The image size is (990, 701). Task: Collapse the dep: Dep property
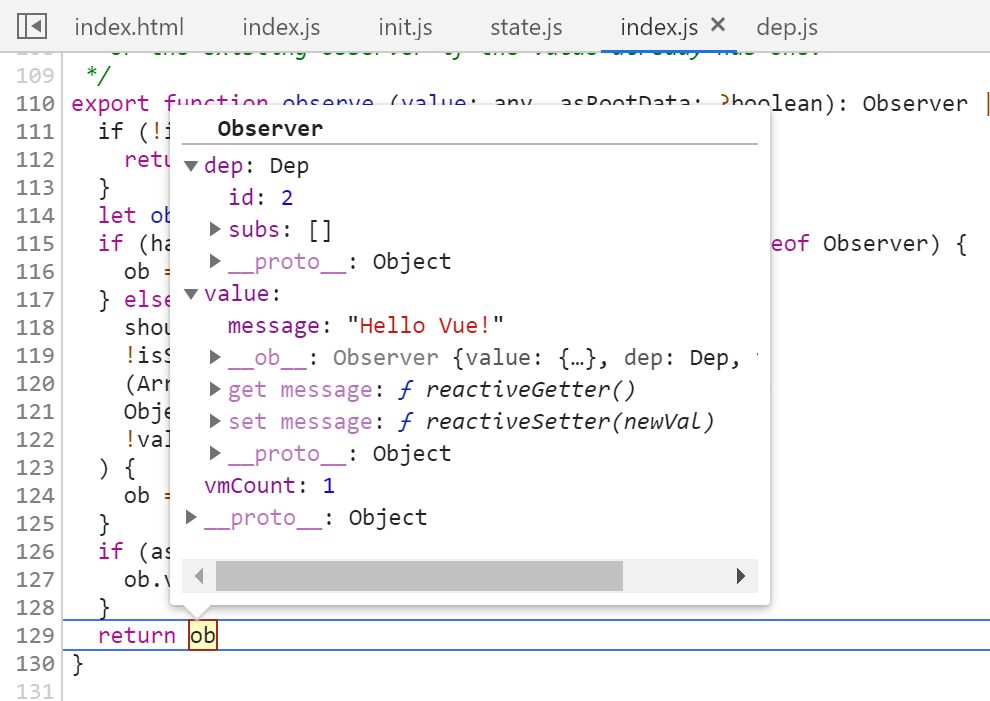[x=191, y=166]
